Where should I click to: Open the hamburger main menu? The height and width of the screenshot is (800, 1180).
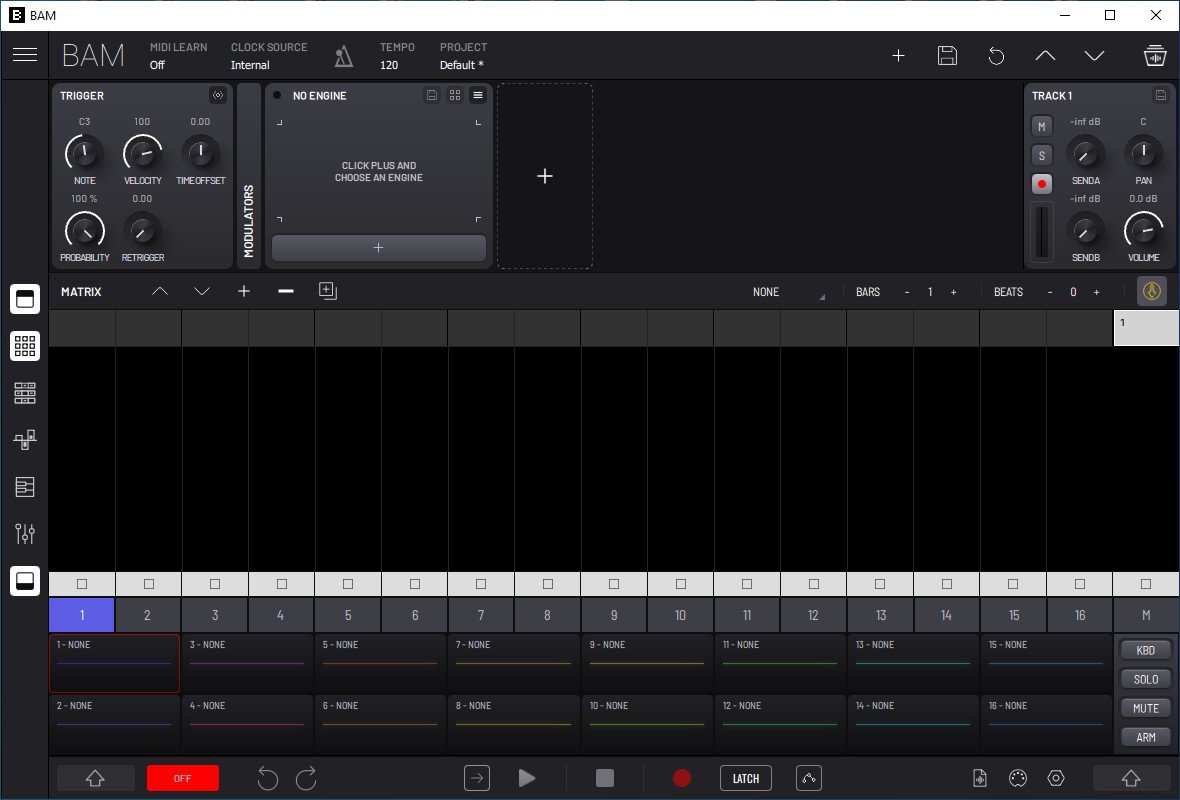(x=25, y=55)
